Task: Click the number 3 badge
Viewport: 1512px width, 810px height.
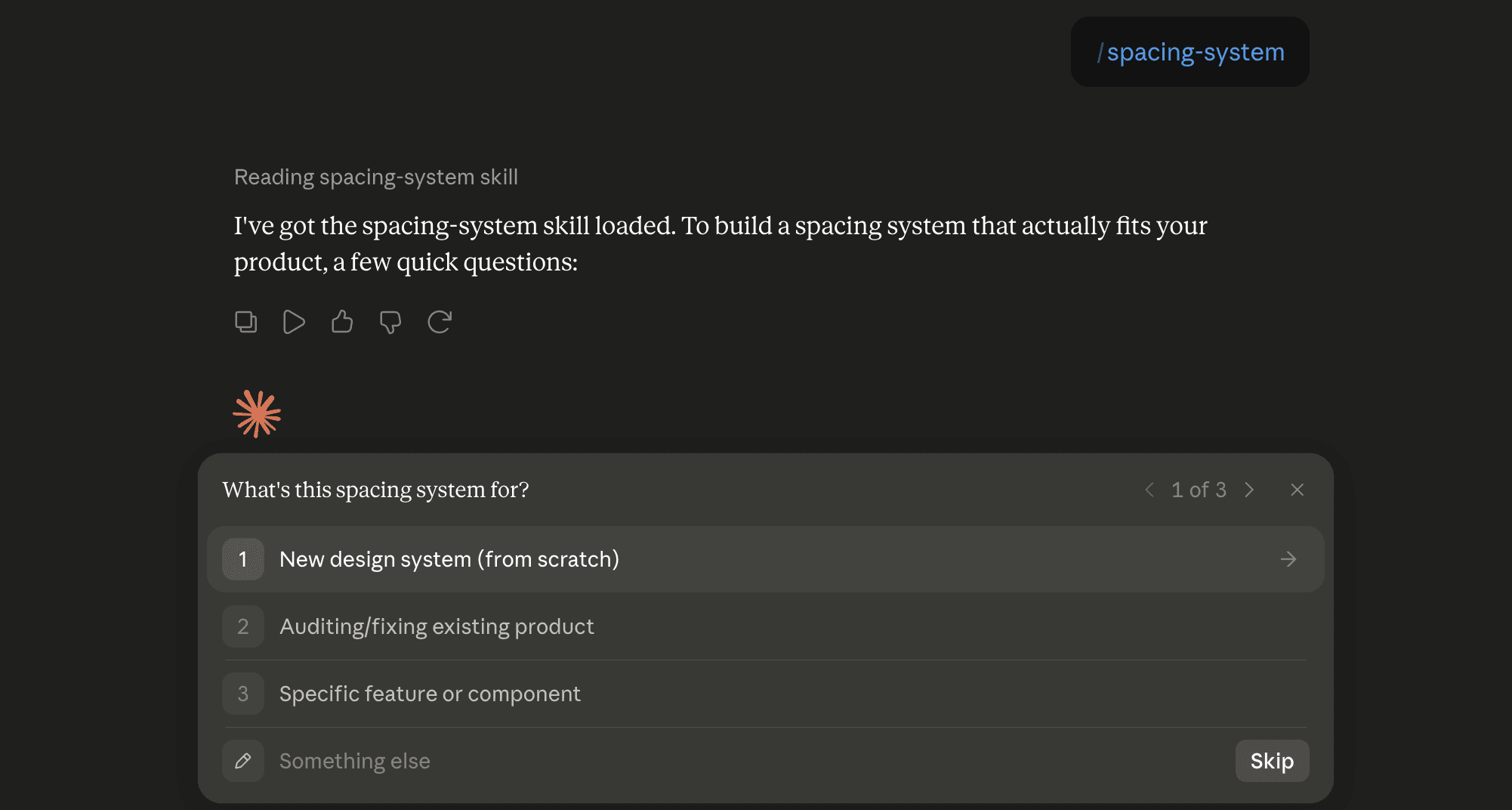Action: (x=243, y=694)
